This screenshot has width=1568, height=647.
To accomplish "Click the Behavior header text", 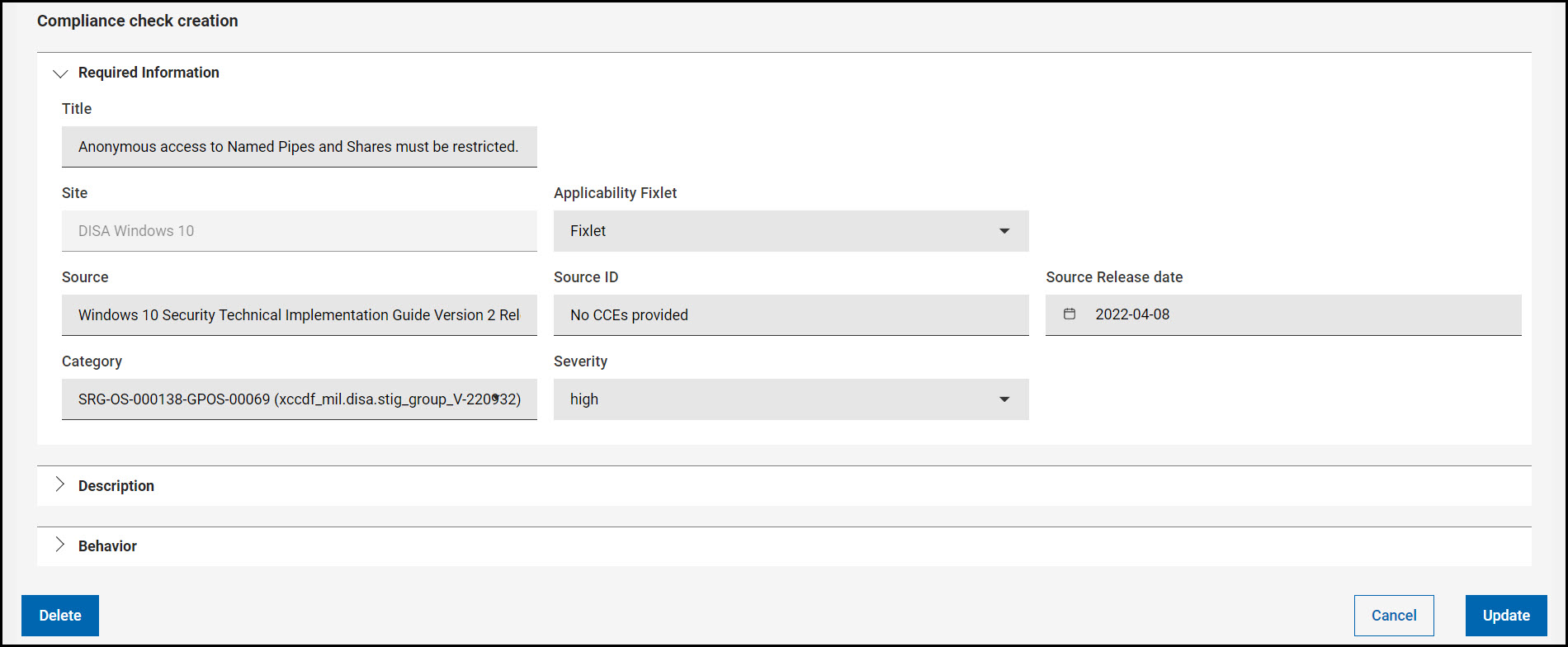I will coord(107,546).
